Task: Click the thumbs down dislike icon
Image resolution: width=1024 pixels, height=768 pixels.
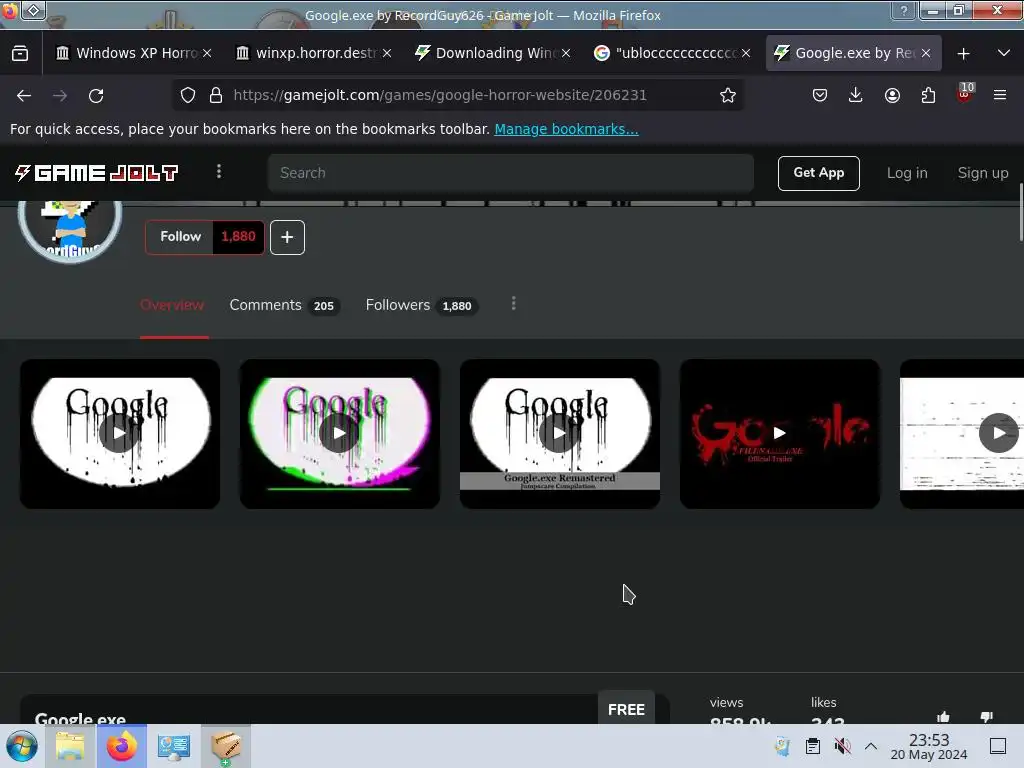Action: pyautogui.click(x=986, y=717)
